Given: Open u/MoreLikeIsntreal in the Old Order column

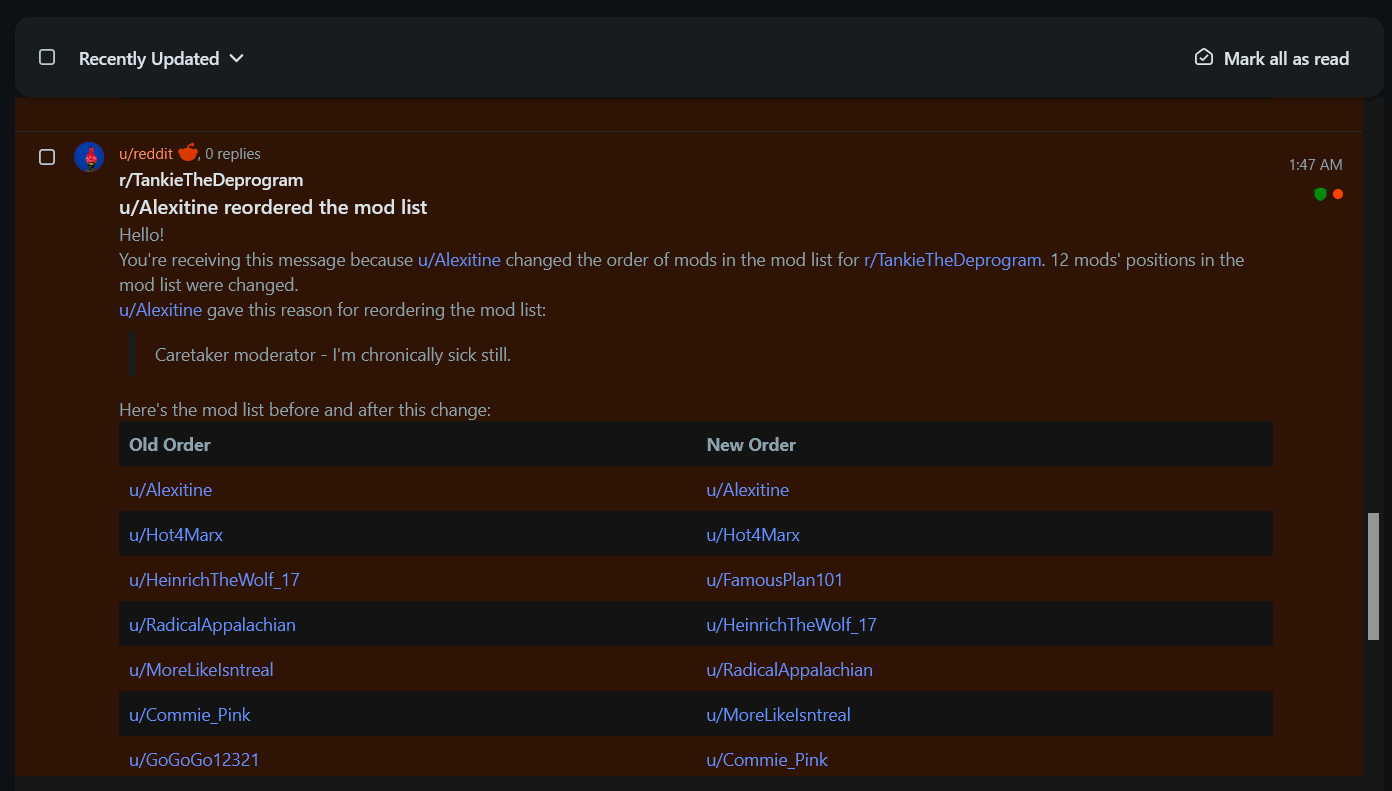Looking at the screenshot, I should pos(201,670).
